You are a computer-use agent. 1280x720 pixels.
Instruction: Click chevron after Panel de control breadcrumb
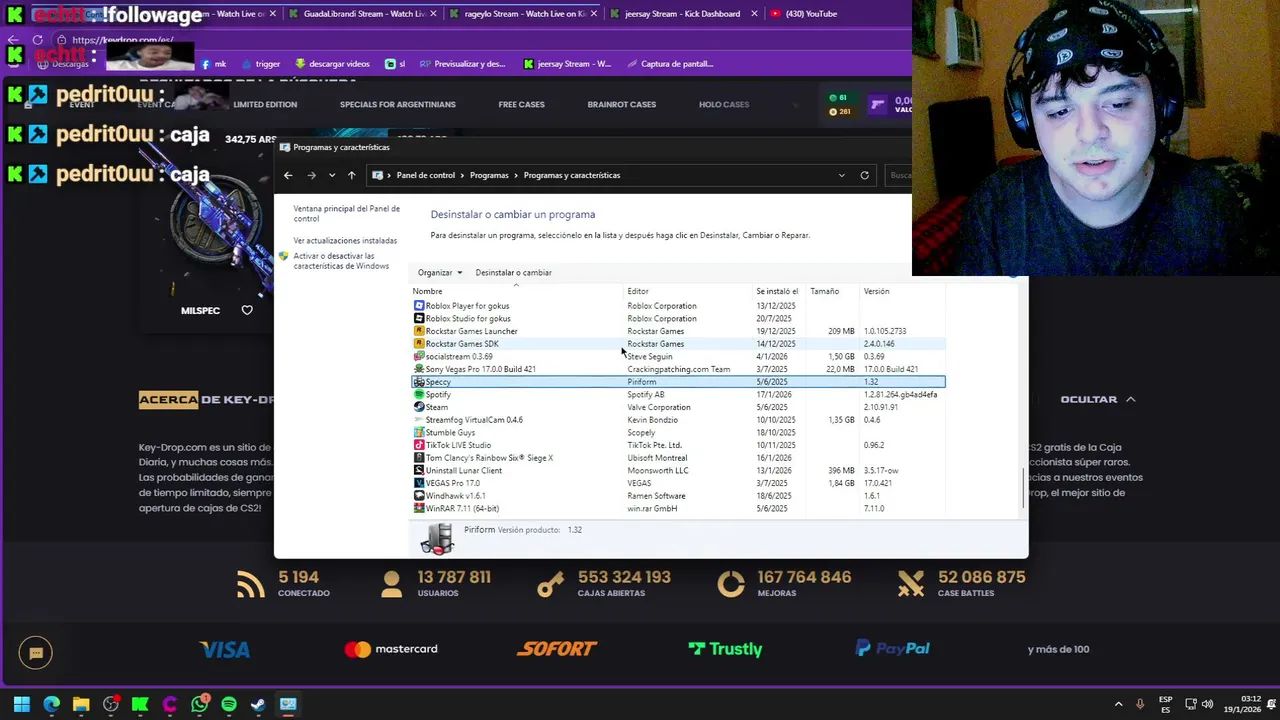click(x=462, y=175)
